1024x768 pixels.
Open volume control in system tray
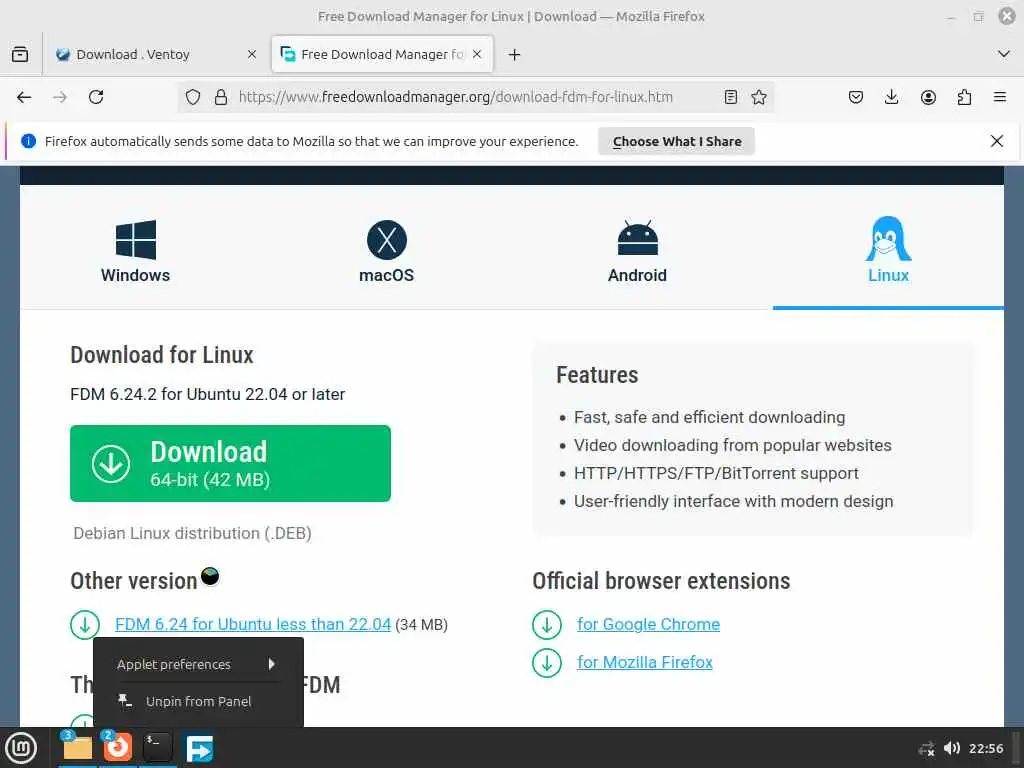click(x=952, y=748)
